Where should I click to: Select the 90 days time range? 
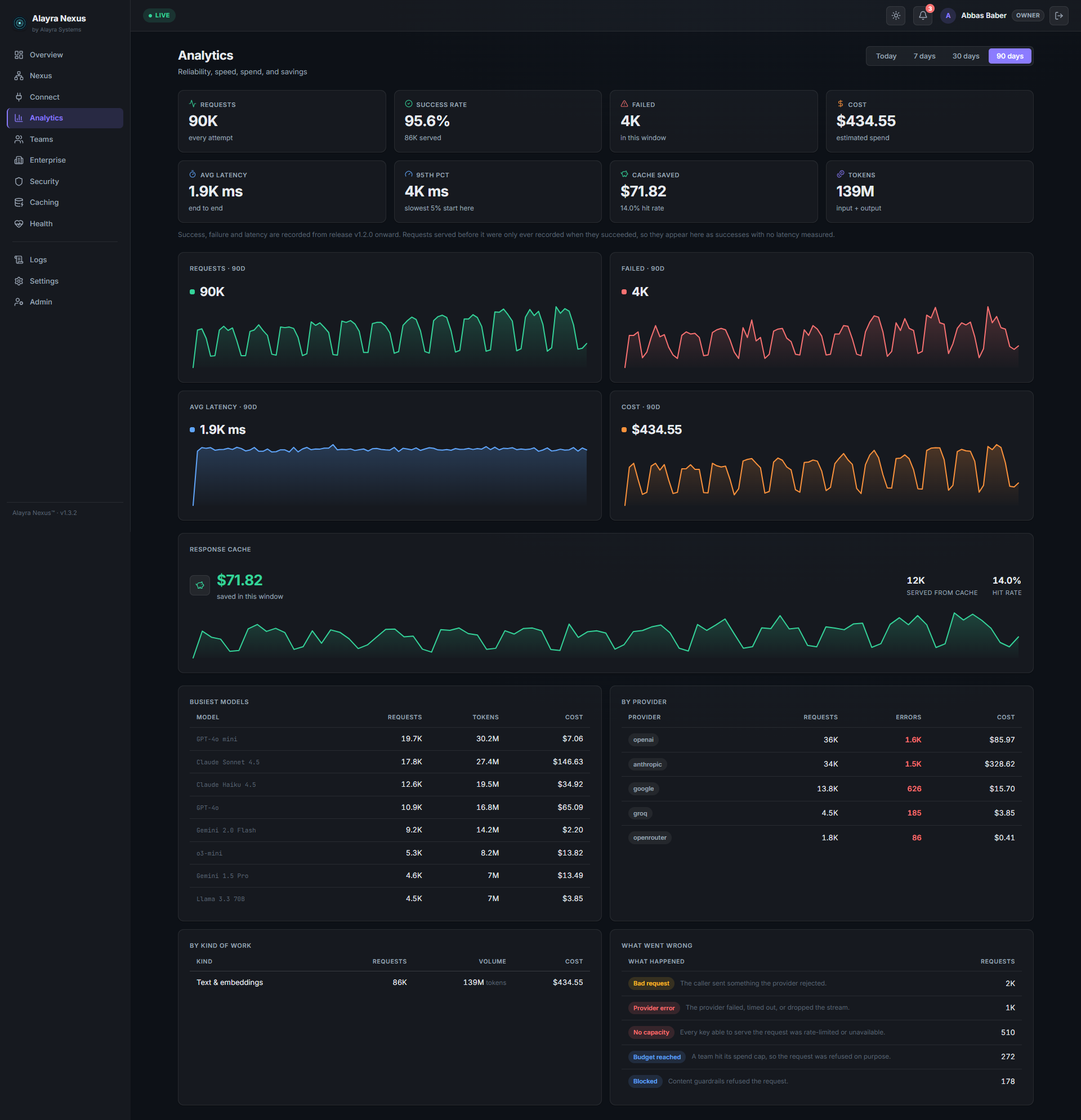(x=1010, y=56)
